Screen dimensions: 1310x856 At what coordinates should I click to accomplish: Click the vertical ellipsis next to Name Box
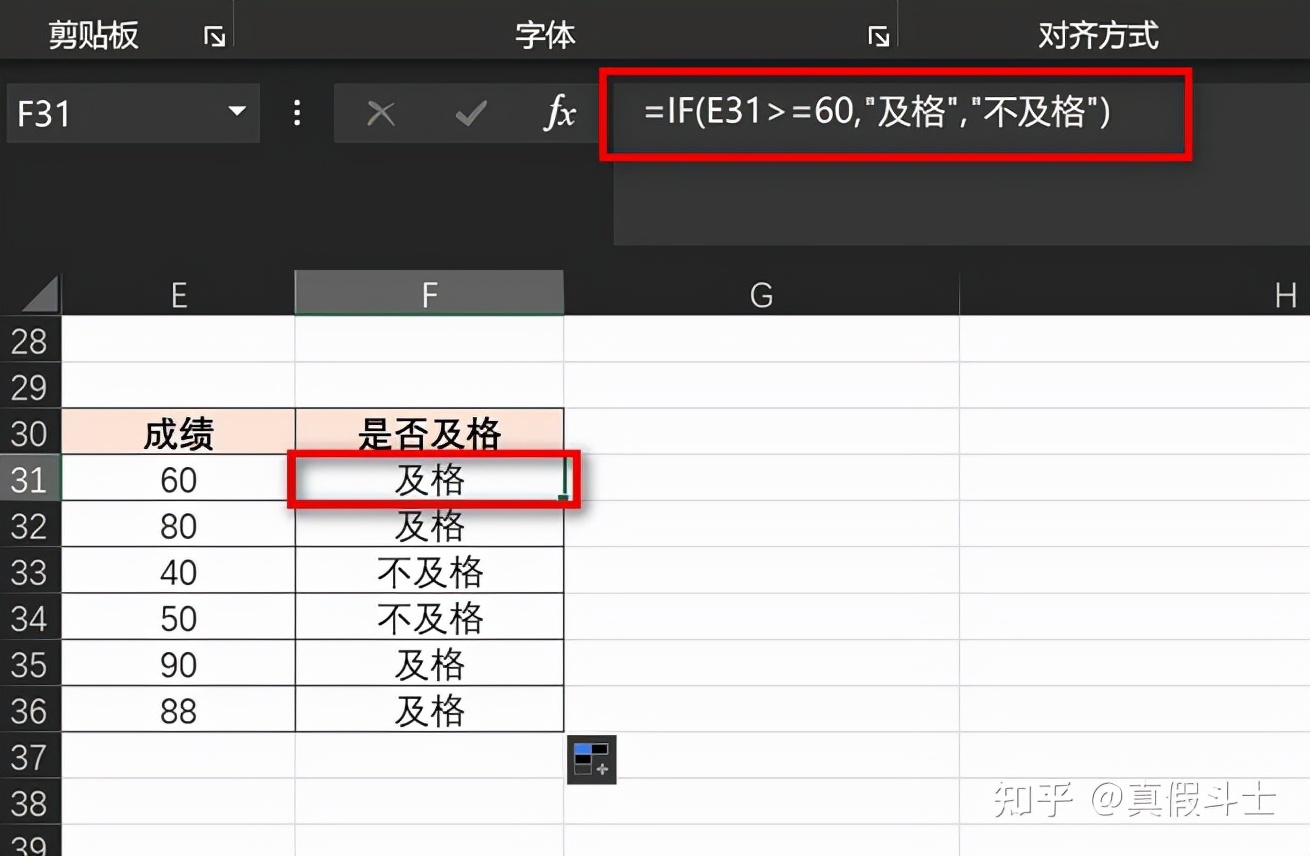pos(296,113)
